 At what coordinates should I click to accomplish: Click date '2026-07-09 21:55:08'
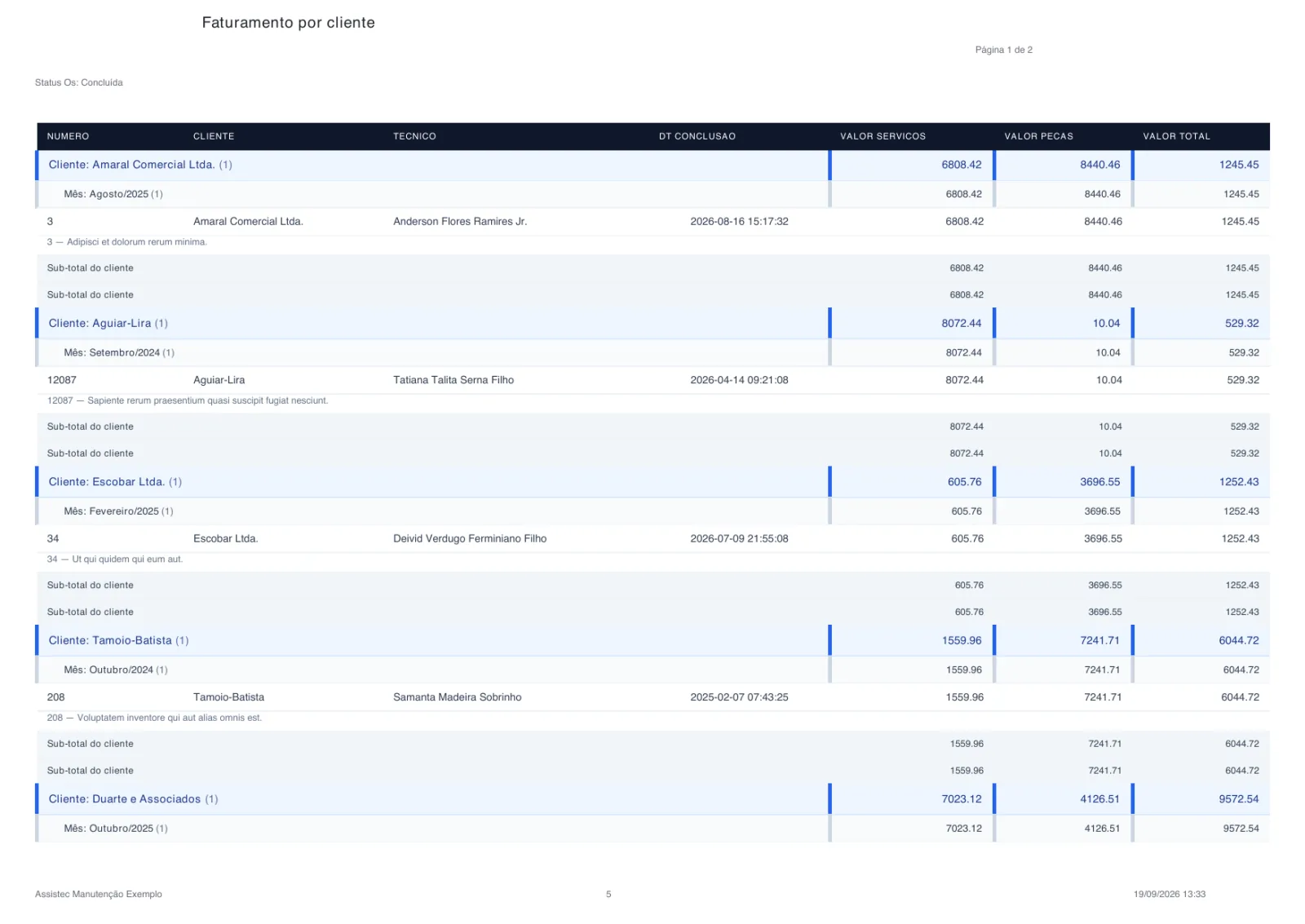[739, 538]
